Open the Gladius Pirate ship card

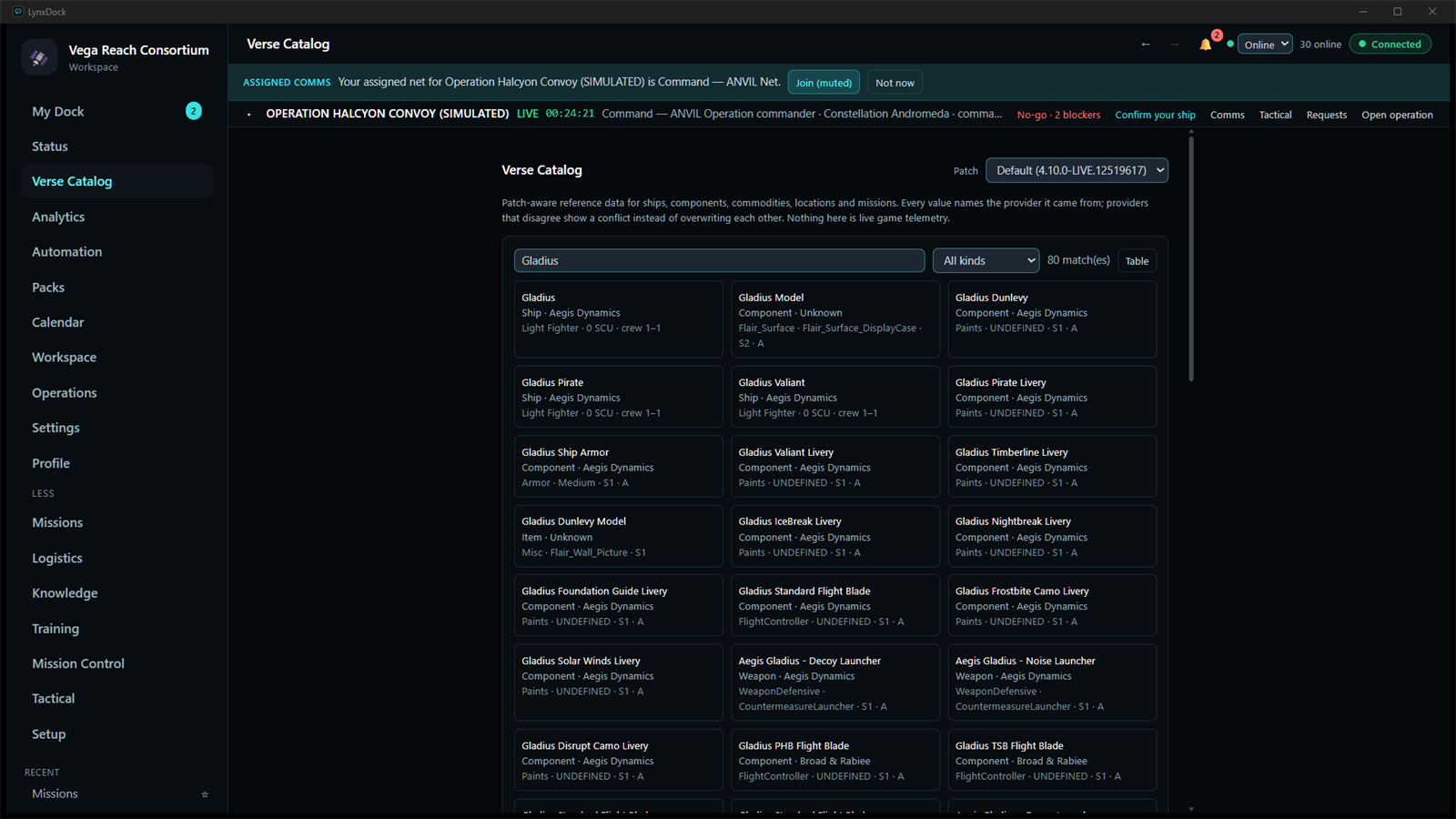point(618,397)
